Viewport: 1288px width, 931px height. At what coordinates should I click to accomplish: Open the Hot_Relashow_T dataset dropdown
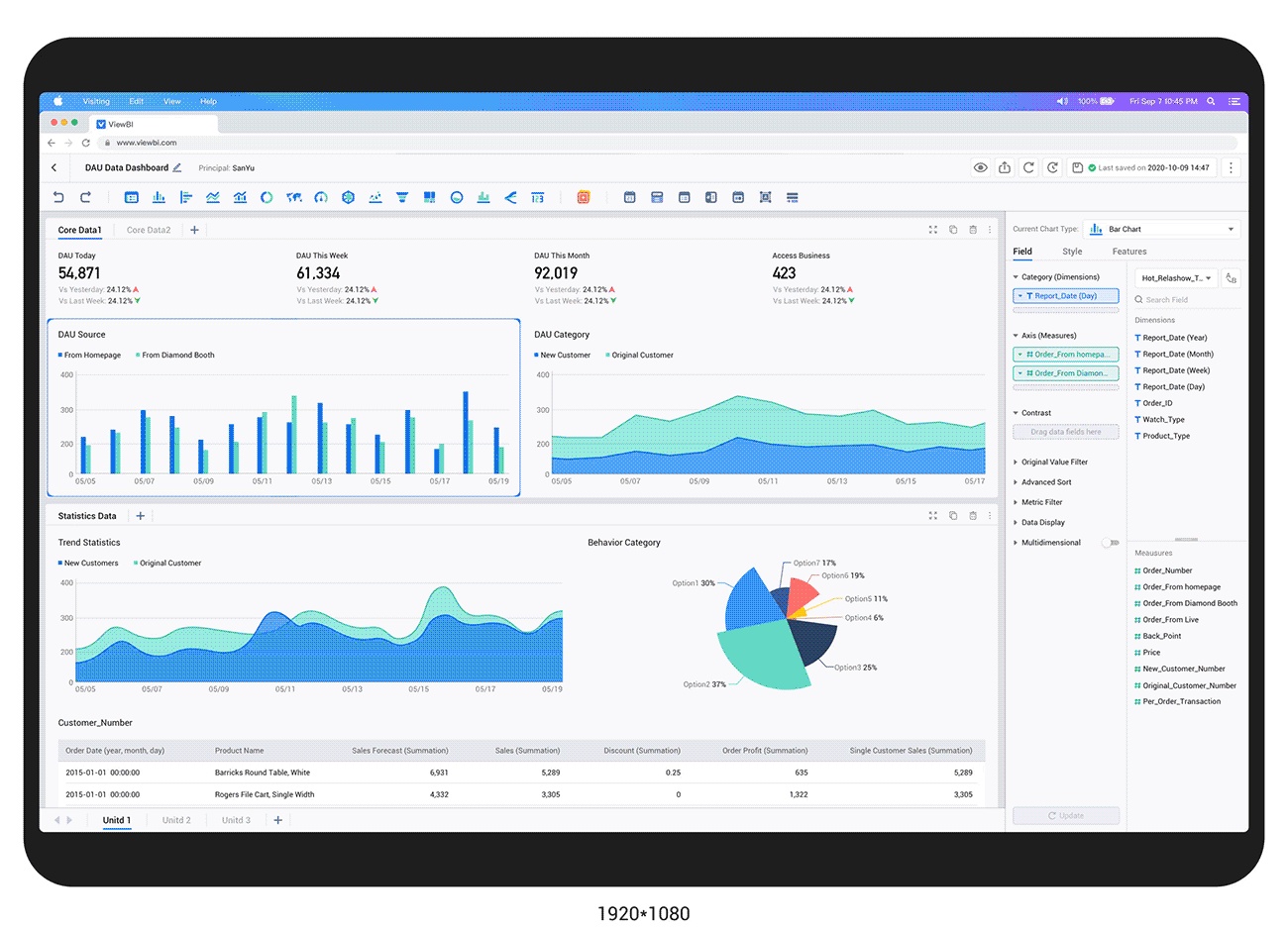coord(1176,278)
